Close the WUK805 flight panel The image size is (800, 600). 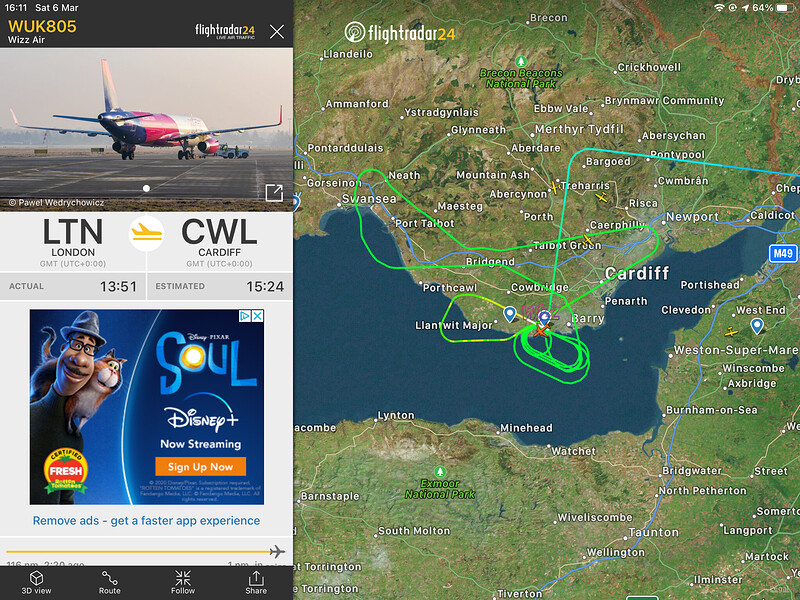pos(277,32)
